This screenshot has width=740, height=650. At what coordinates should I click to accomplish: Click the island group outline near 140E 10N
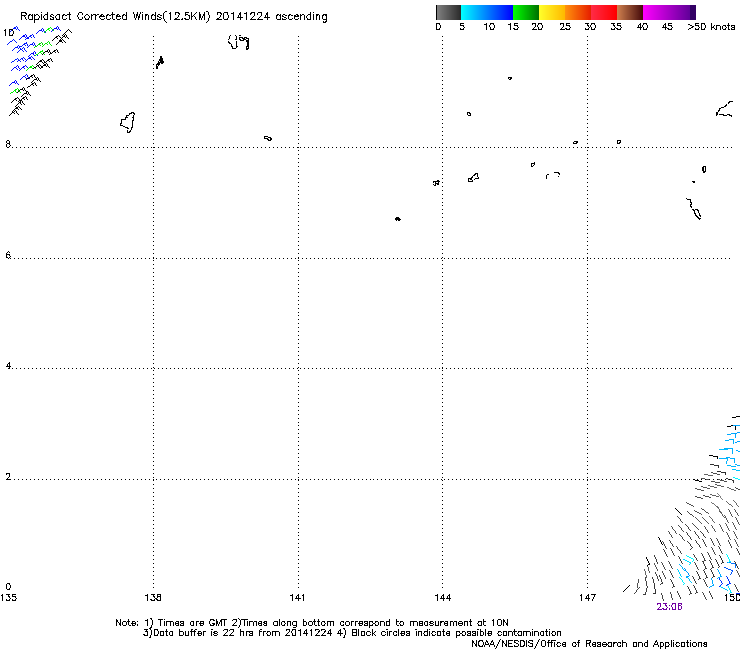pyautogui.click(x=238, y=42)
